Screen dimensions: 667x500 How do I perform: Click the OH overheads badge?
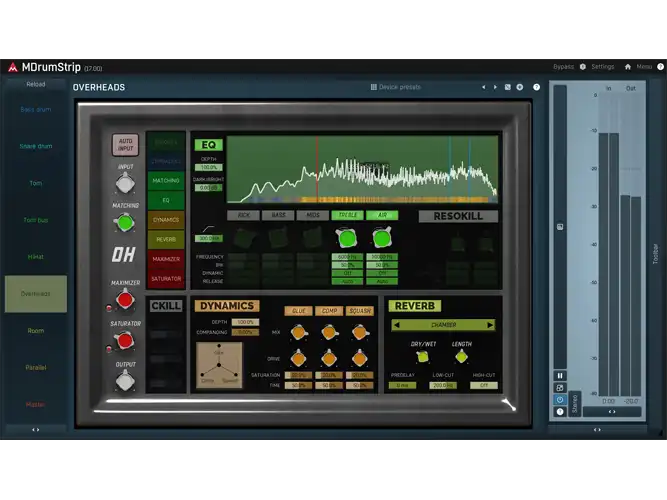click(x=124, y=254)
